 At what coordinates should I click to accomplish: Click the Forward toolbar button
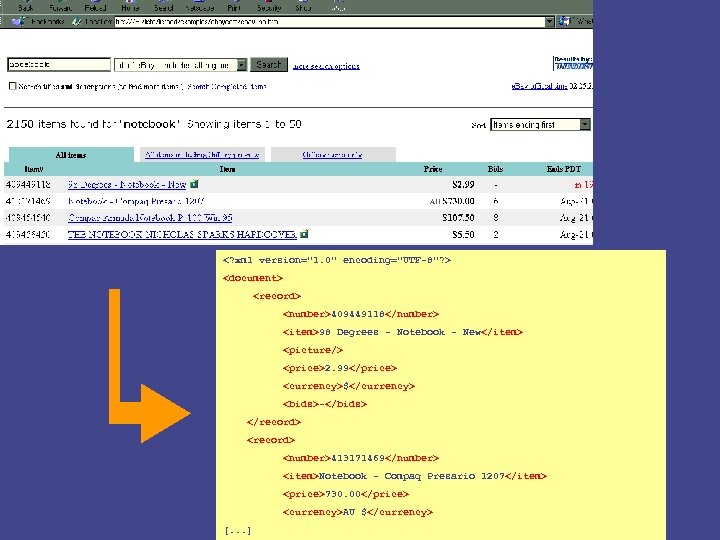coord(60,6)
